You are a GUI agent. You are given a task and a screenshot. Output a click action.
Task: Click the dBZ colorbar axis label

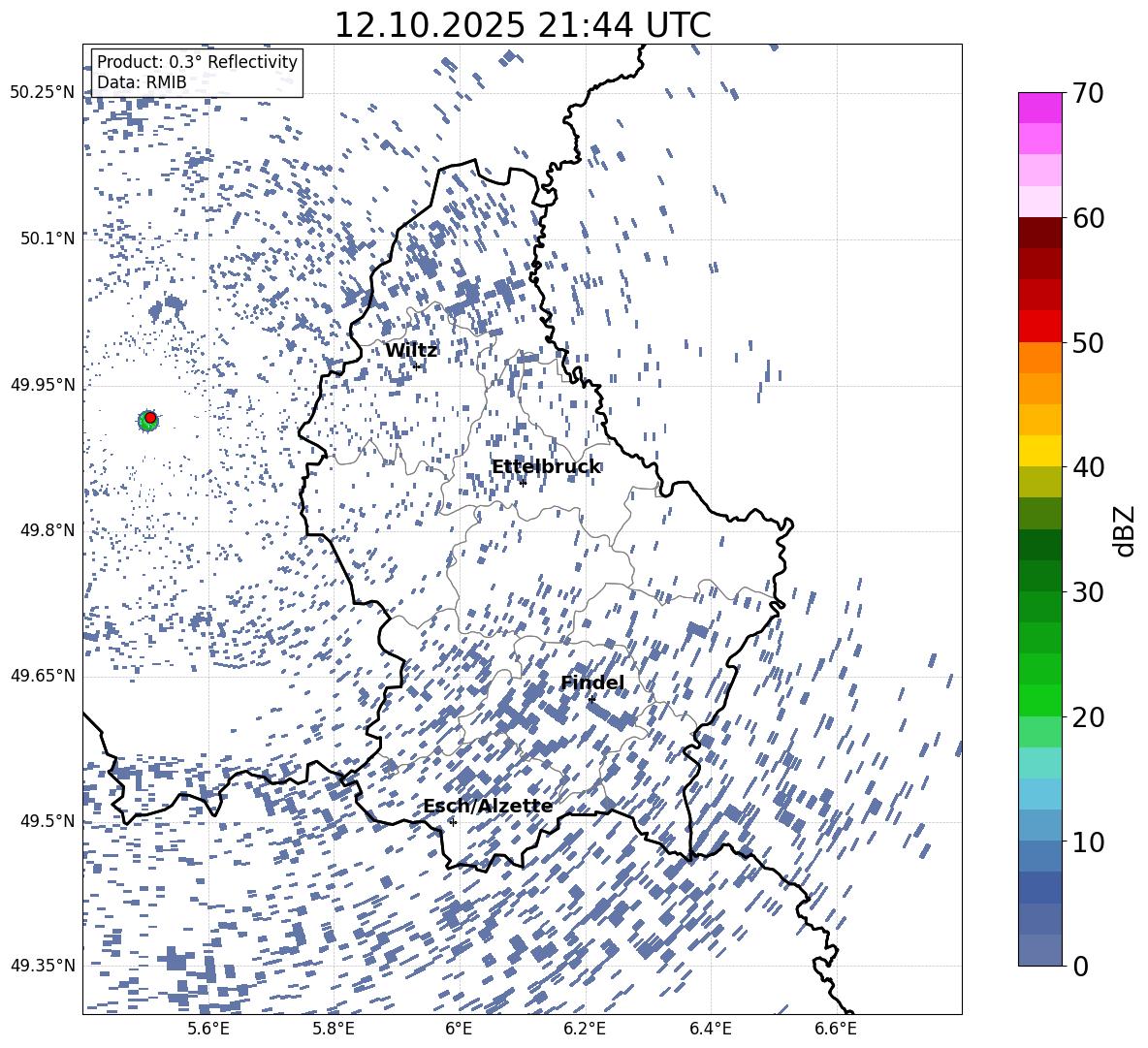[1125, 529]
